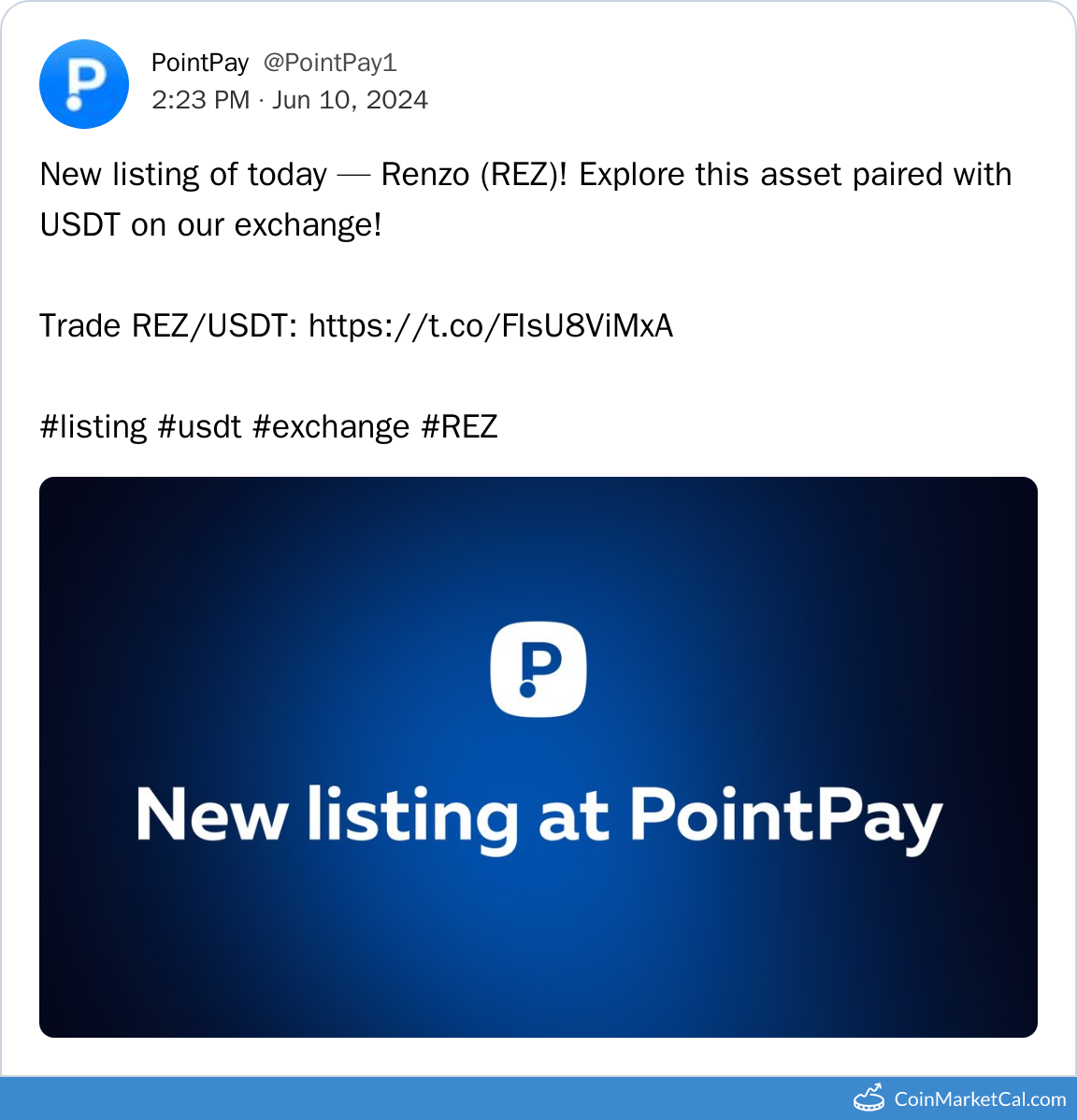Click the "New listing of today" text

click(183, 175)
